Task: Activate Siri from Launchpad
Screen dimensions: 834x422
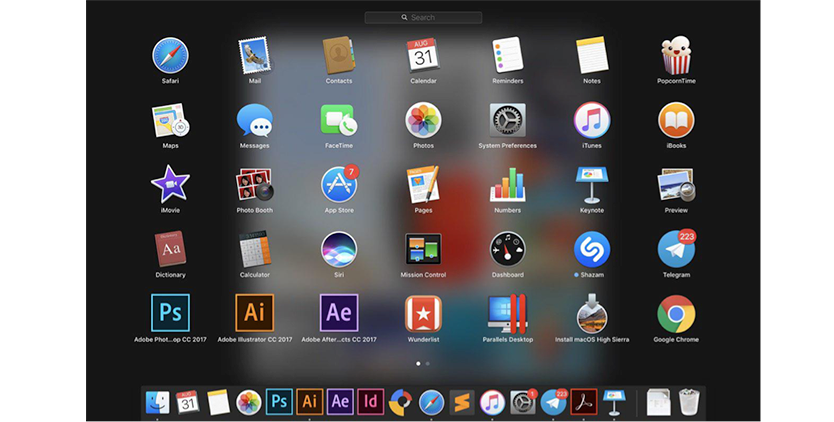Action: [339, 249]
